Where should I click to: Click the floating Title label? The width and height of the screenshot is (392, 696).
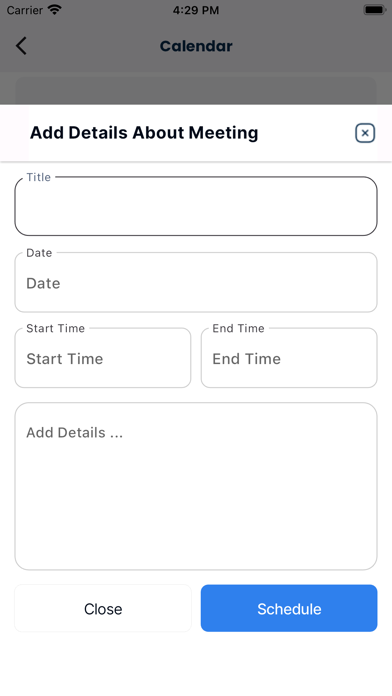click(39, 177)
